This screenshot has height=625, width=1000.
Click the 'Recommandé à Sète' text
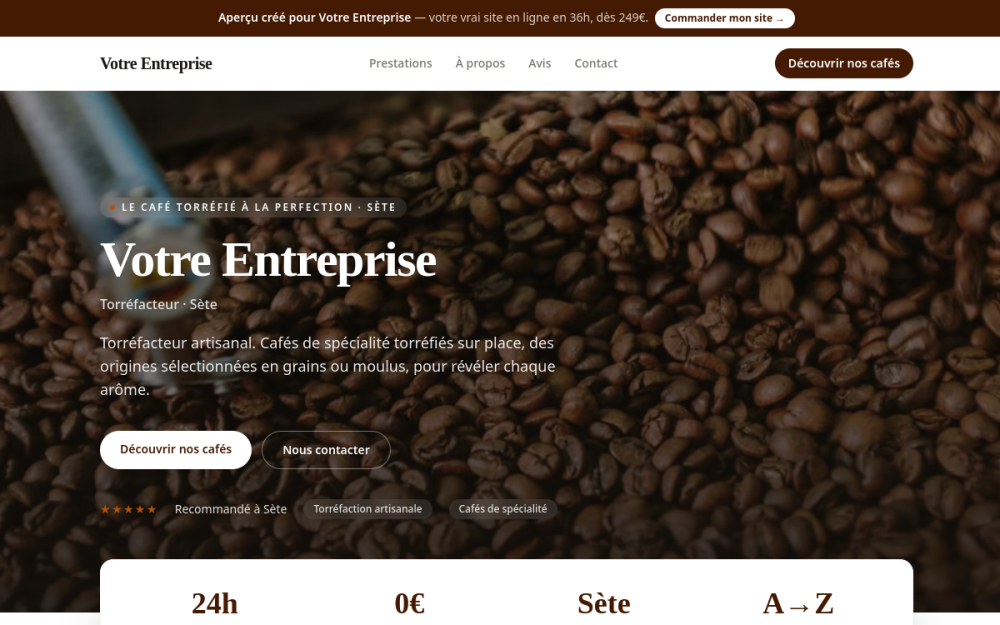[231, 509]
